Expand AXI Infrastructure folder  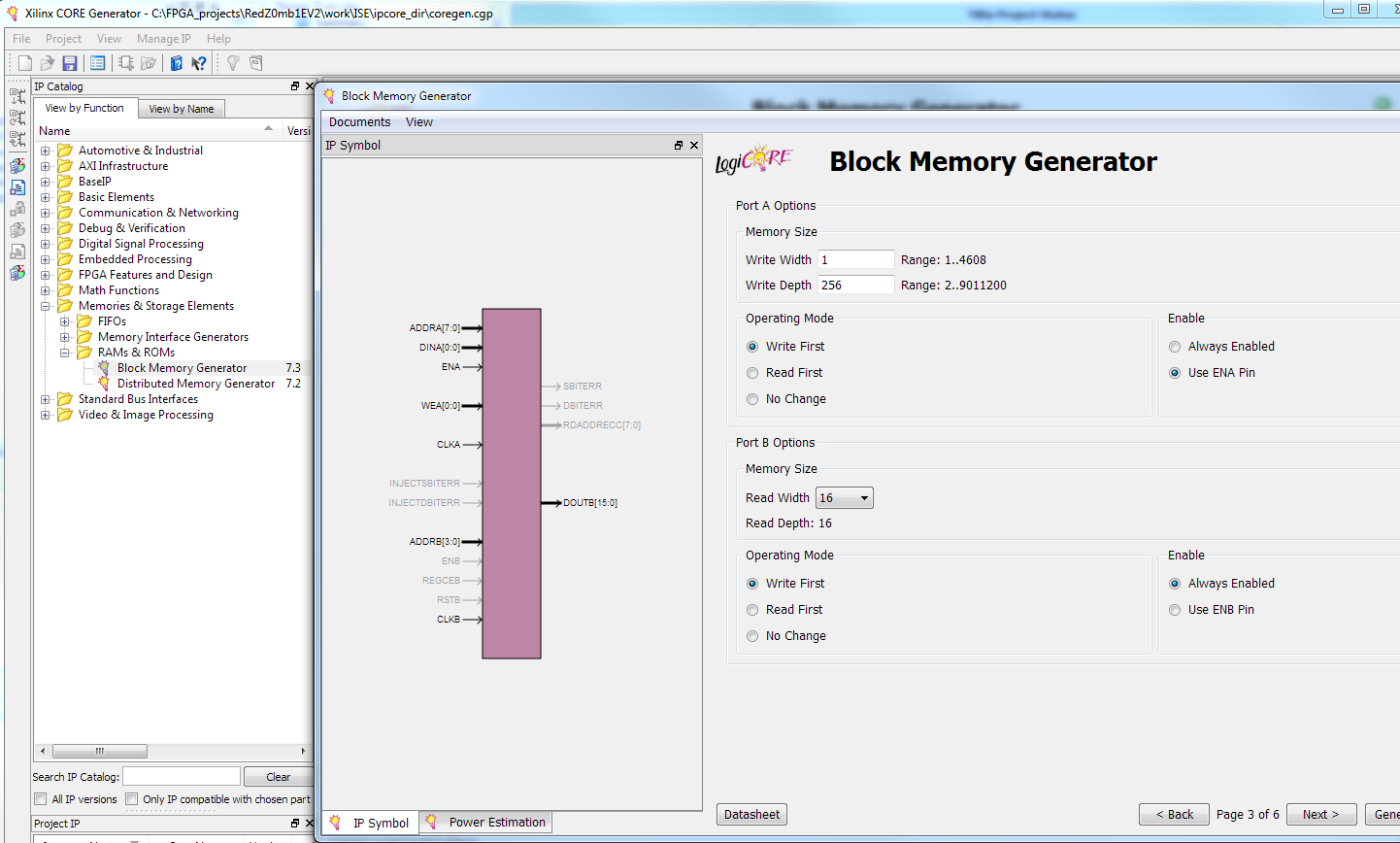tap(46, 166)
